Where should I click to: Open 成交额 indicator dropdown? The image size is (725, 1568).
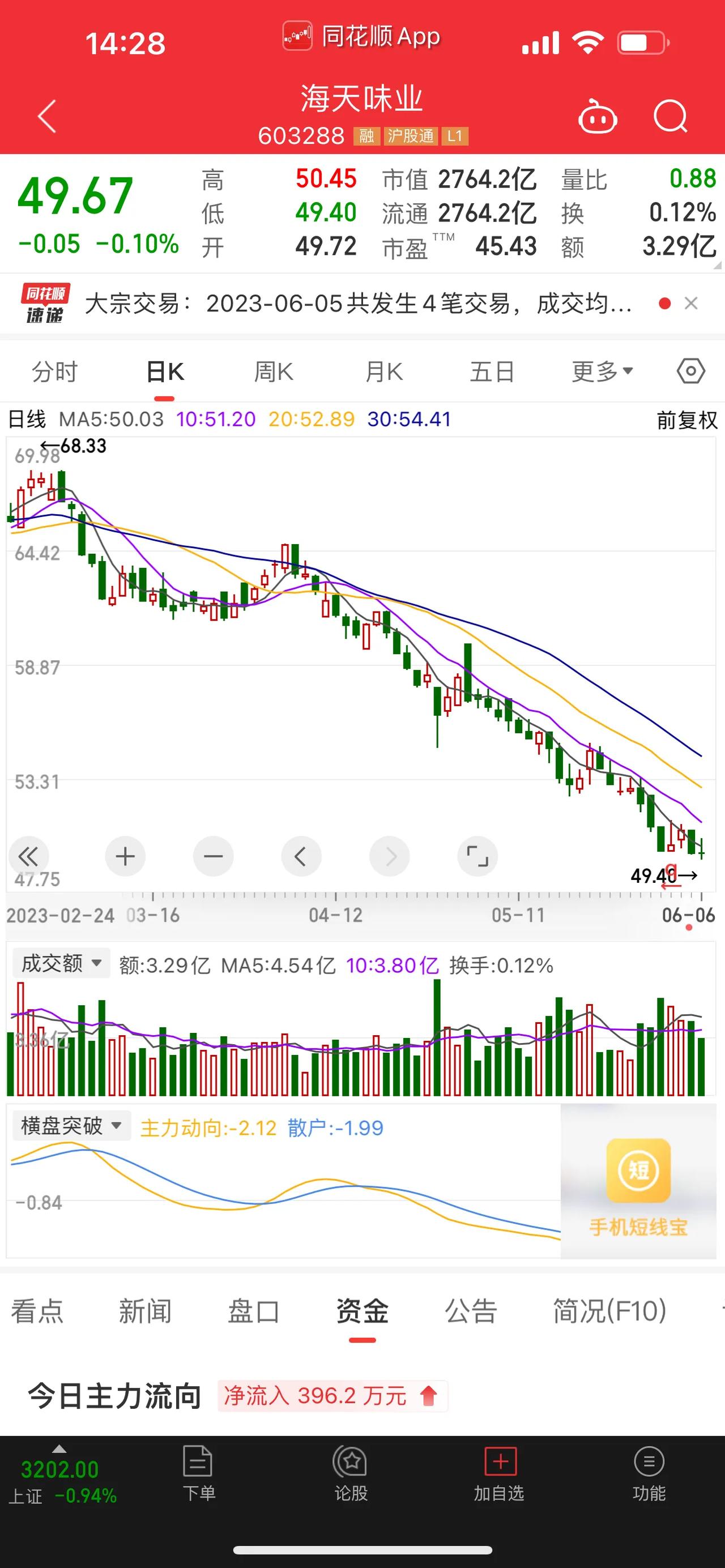(x=61, y=963)
